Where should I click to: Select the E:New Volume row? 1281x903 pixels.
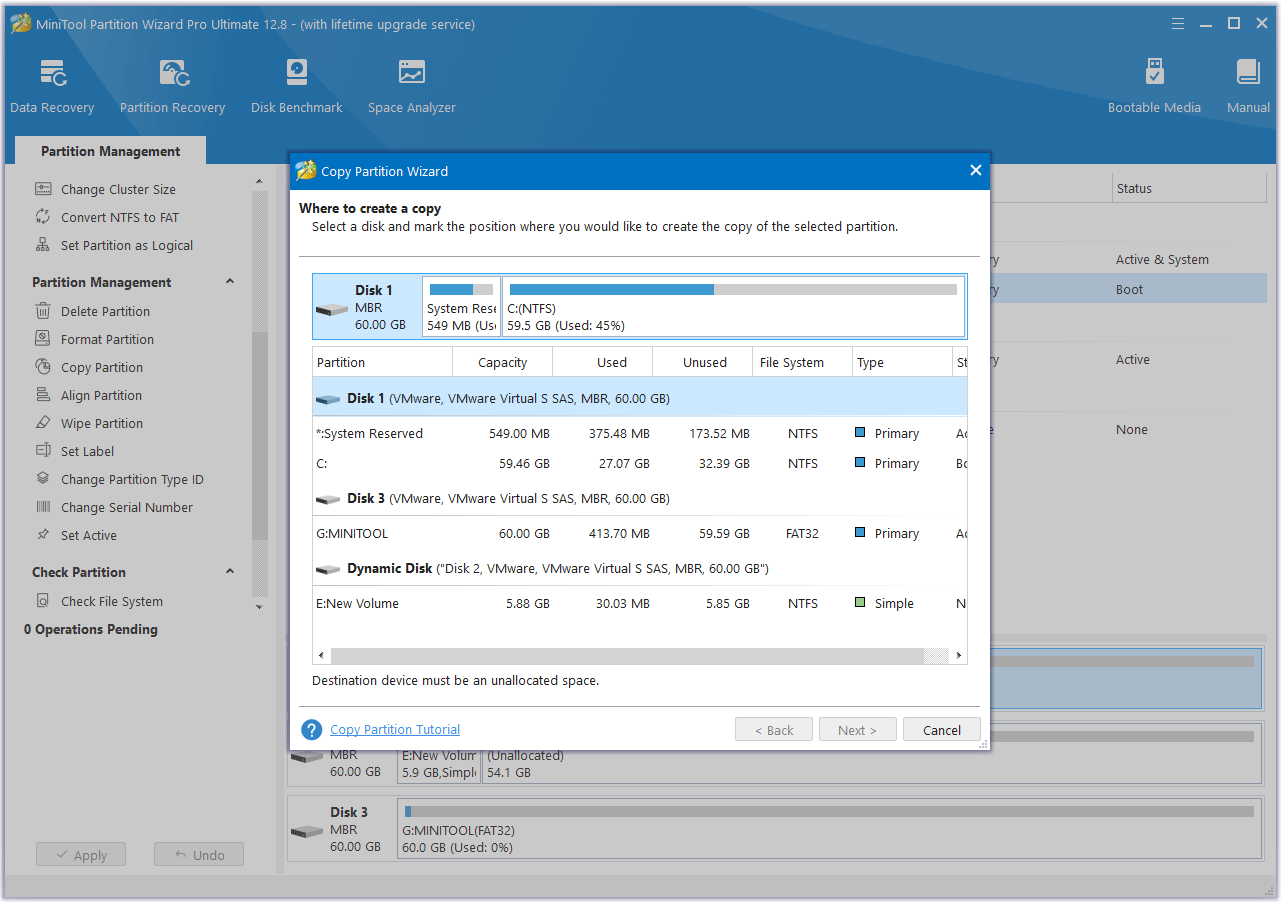click(x=640, y=603)
